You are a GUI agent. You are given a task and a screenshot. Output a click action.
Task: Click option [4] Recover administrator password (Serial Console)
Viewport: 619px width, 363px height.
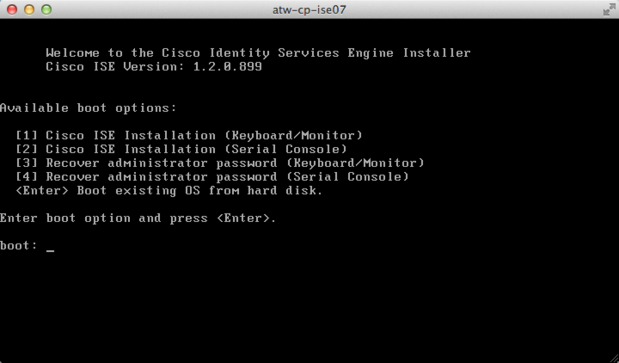[x=212, y=177]
